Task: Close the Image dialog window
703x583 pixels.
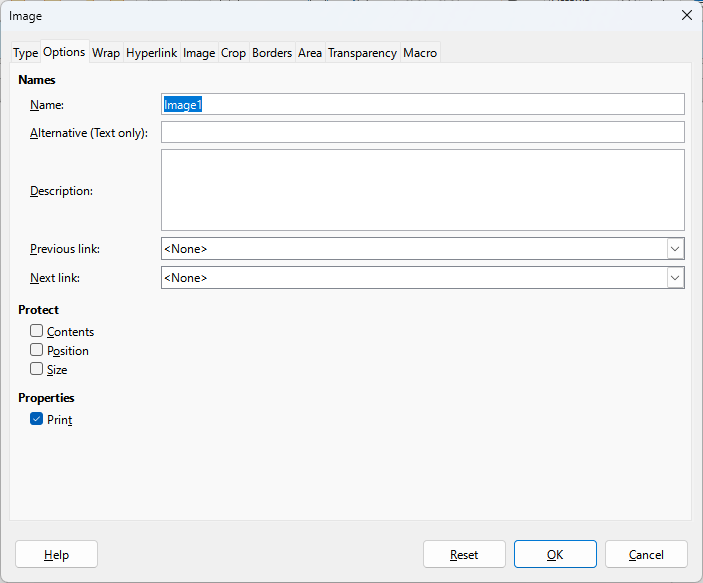Action: coord(686,15)
